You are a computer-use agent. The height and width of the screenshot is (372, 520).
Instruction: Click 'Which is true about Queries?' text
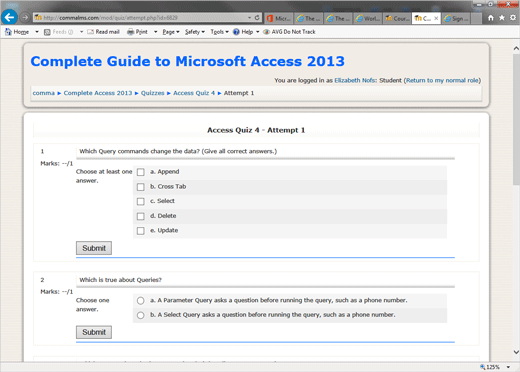click(x=120, y=280)
